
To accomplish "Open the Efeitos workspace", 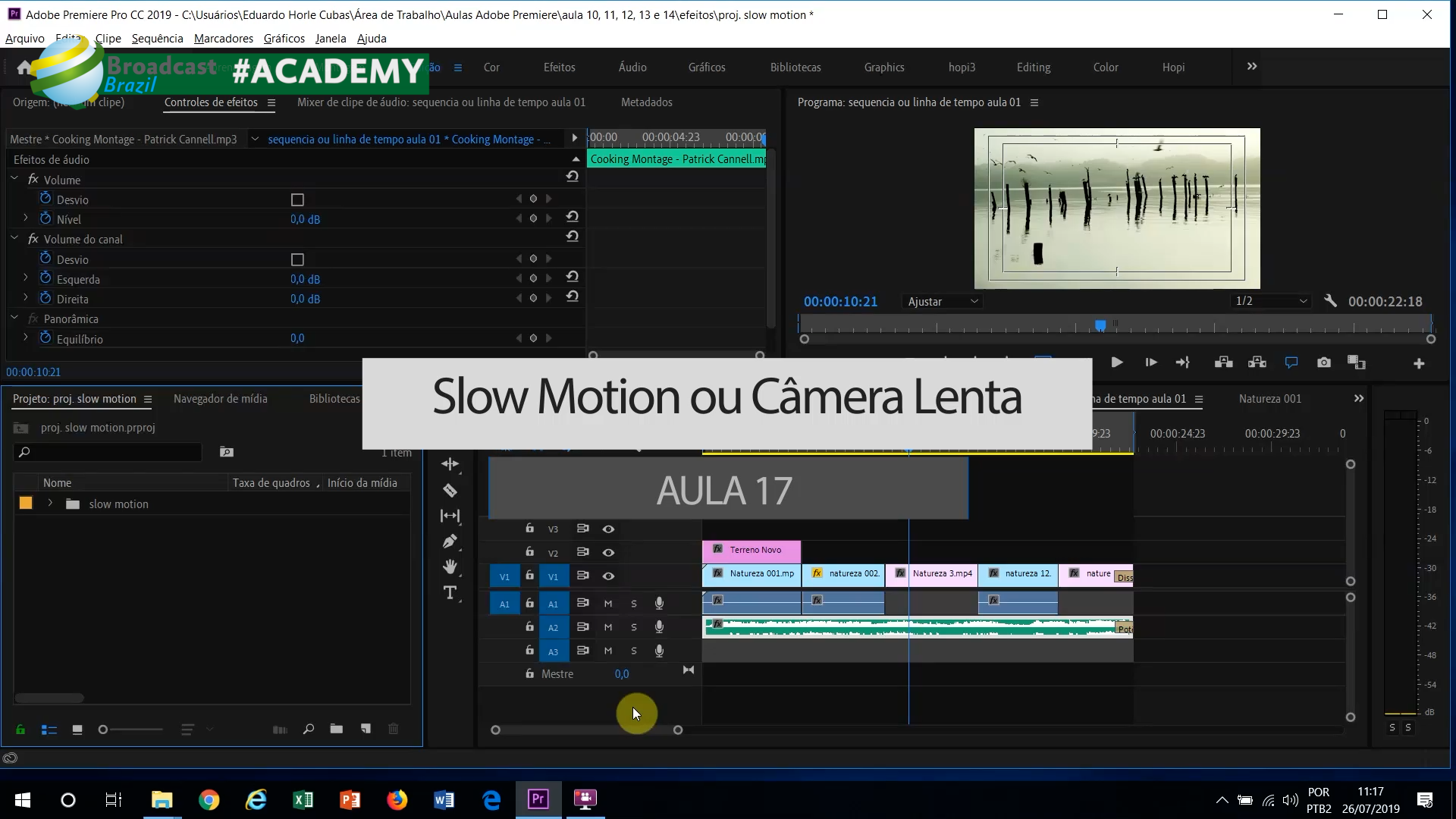I will point(559,67).
